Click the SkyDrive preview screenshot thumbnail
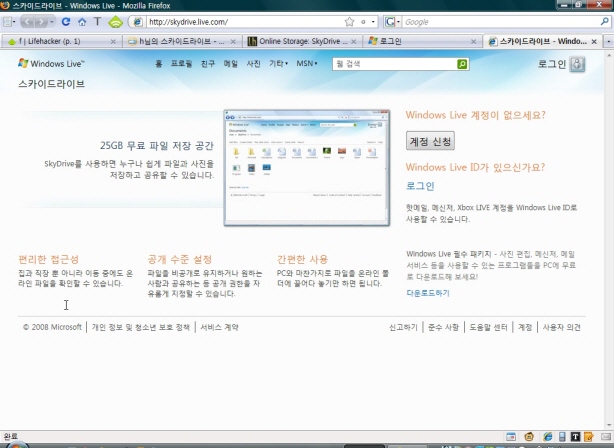 (x=307, y=168)
